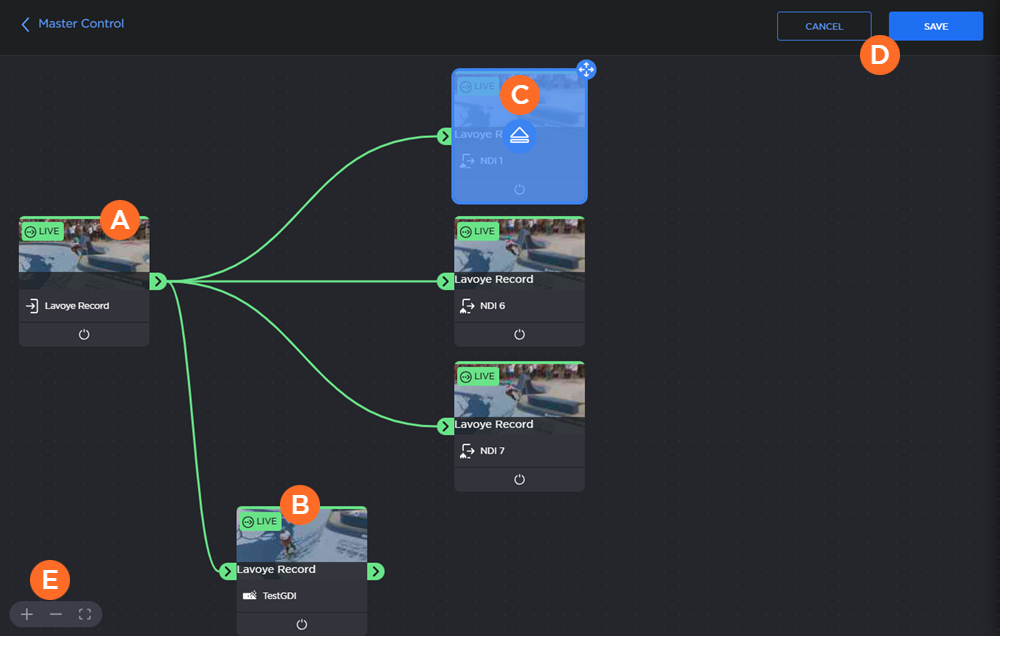Click the fit-to-screen icon
The width and height of the screenshot is (1020, 656).
pos(85,614)
